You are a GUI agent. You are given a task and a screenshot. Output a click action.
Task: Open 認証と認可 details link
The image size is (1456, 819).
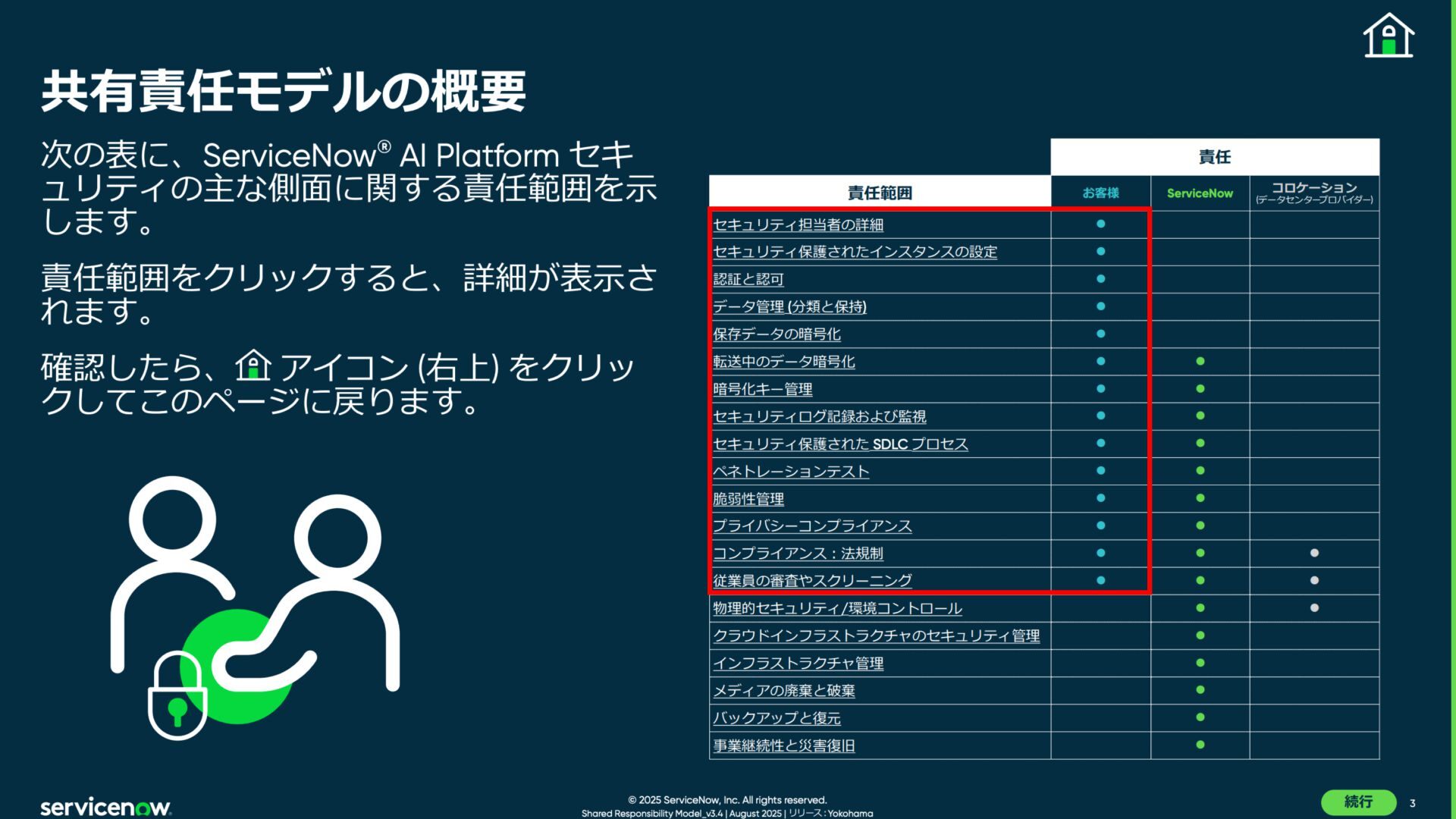point(748,279)
